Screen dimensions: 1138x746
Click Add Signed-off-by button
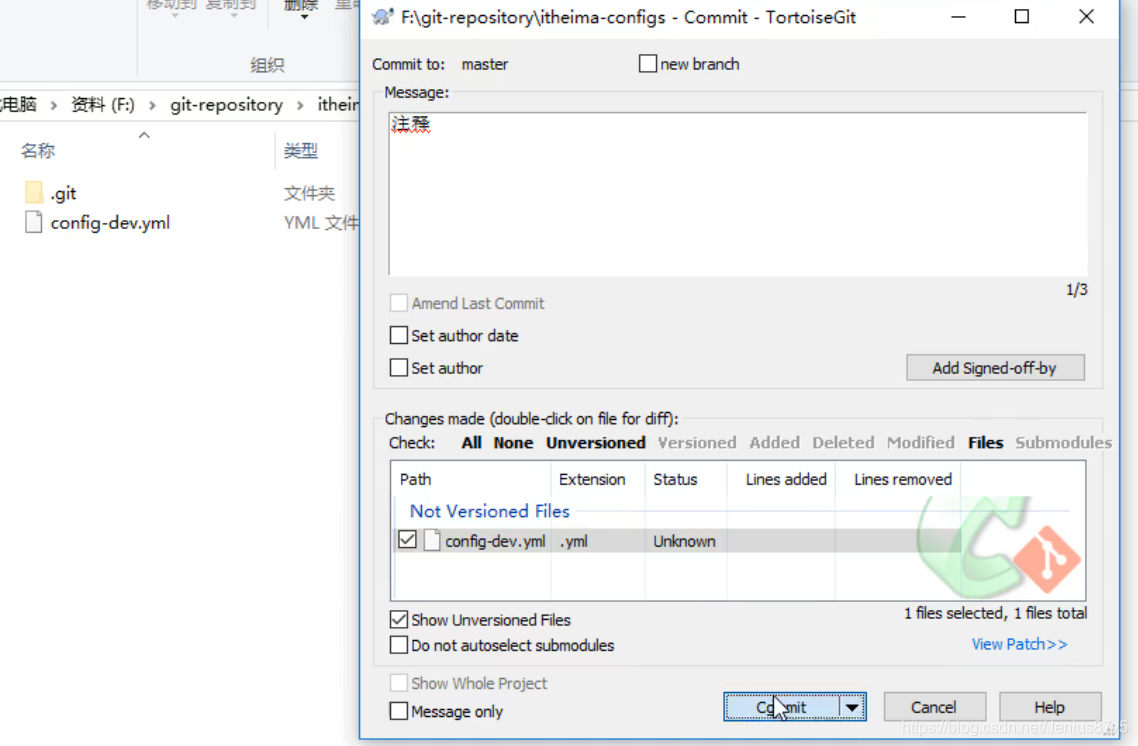point(995,368)
